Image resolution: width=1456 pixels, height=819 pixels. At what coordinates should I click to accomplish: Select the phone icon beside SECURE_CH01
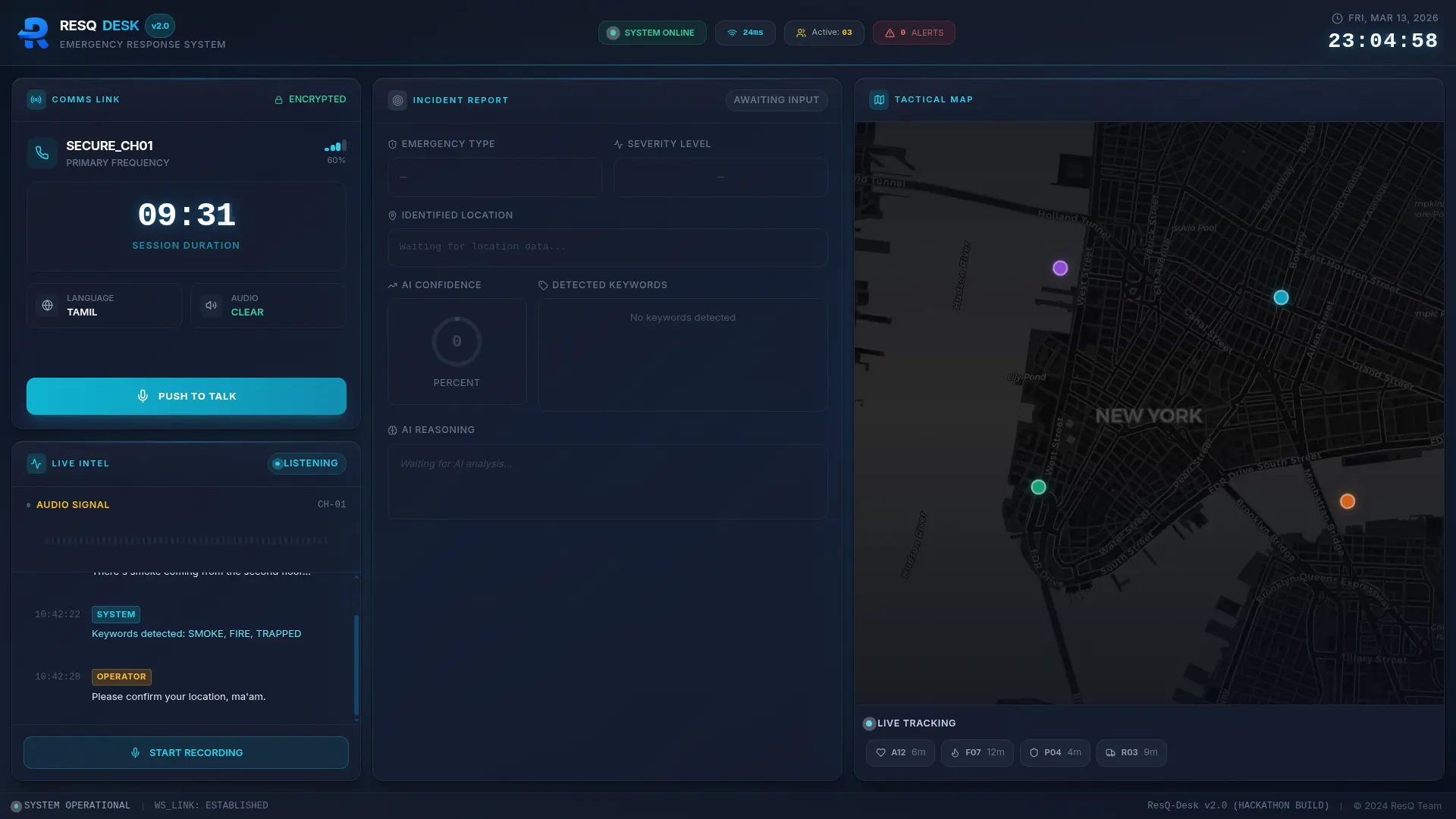(42, 152)
